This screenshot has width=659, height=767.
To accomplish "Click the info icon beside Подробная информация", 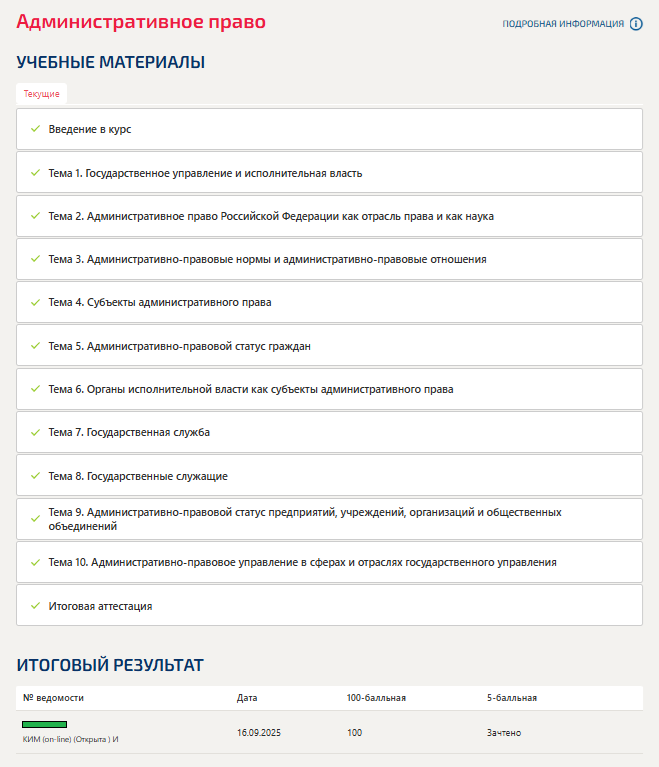I will coord(636,24).
